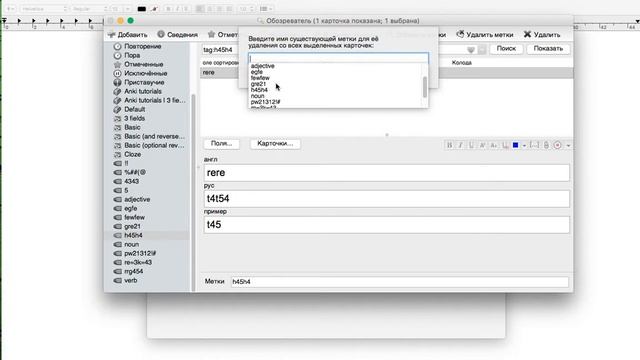The width and height of the screenshot is (640, 360).
Task: Toggle Superscript in editor toolbar
Action: pyautogui.click(x=482, y=145)
